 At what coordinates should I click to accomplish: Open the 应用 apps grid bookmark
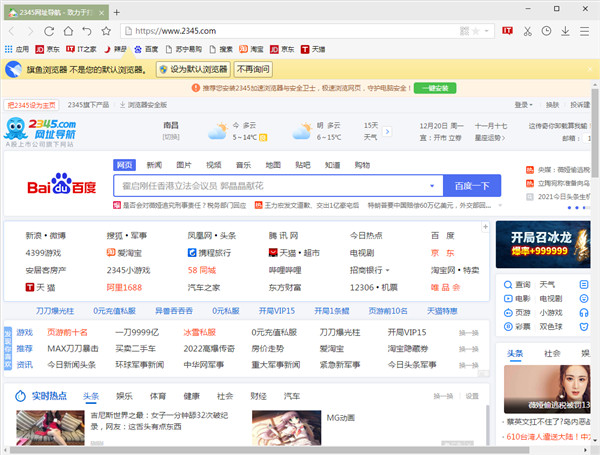[x=16, y=49]
